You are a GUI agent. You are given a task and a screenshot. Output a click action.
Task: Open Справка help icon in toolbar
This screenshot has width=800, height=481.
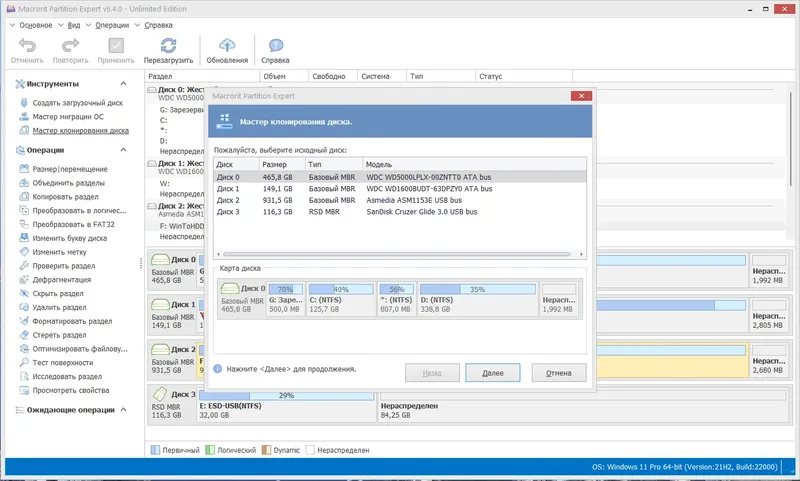pos(275,45)
